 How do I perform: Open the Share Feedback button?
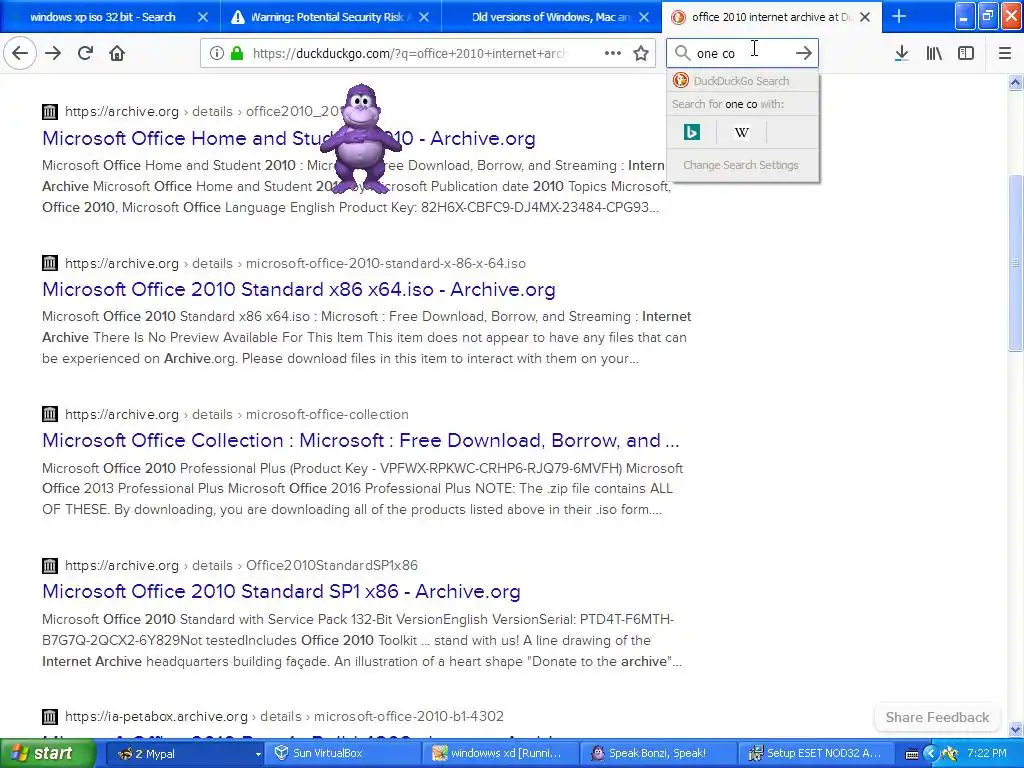tap(937, 717)
